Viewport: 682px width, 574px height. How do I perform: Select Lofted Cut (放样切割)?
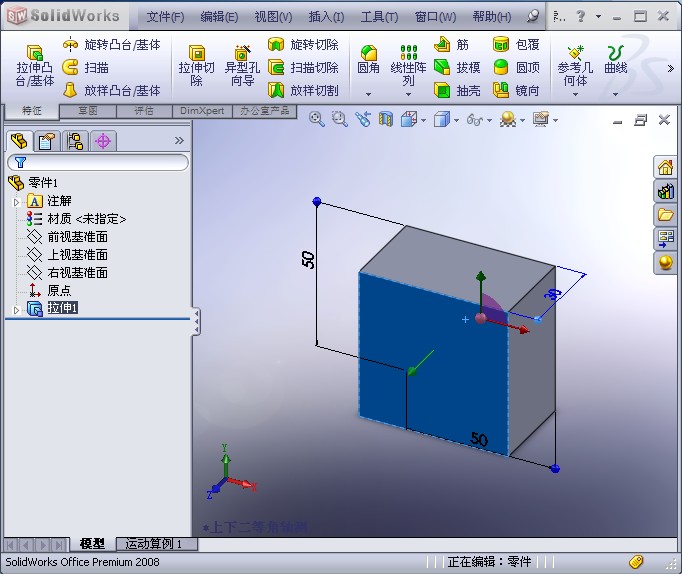click(303, 90)
